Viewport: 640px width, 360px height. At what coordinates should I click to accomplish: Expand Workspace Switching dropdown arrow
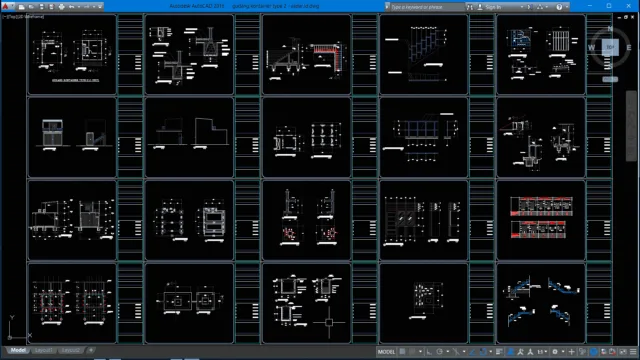tap(563, 351)
